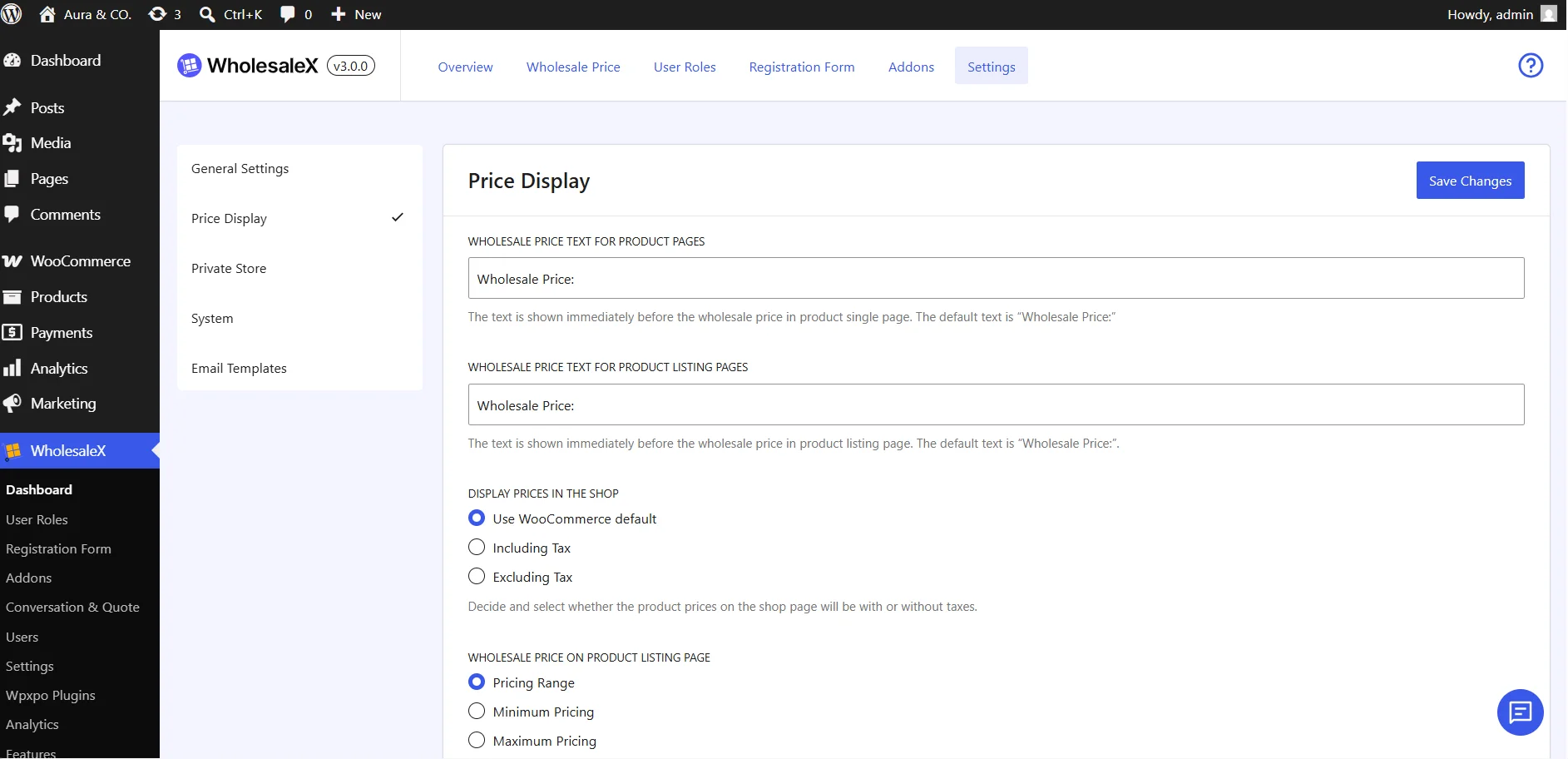
Task: Click the admin avatar icon
Action: 1548,14
